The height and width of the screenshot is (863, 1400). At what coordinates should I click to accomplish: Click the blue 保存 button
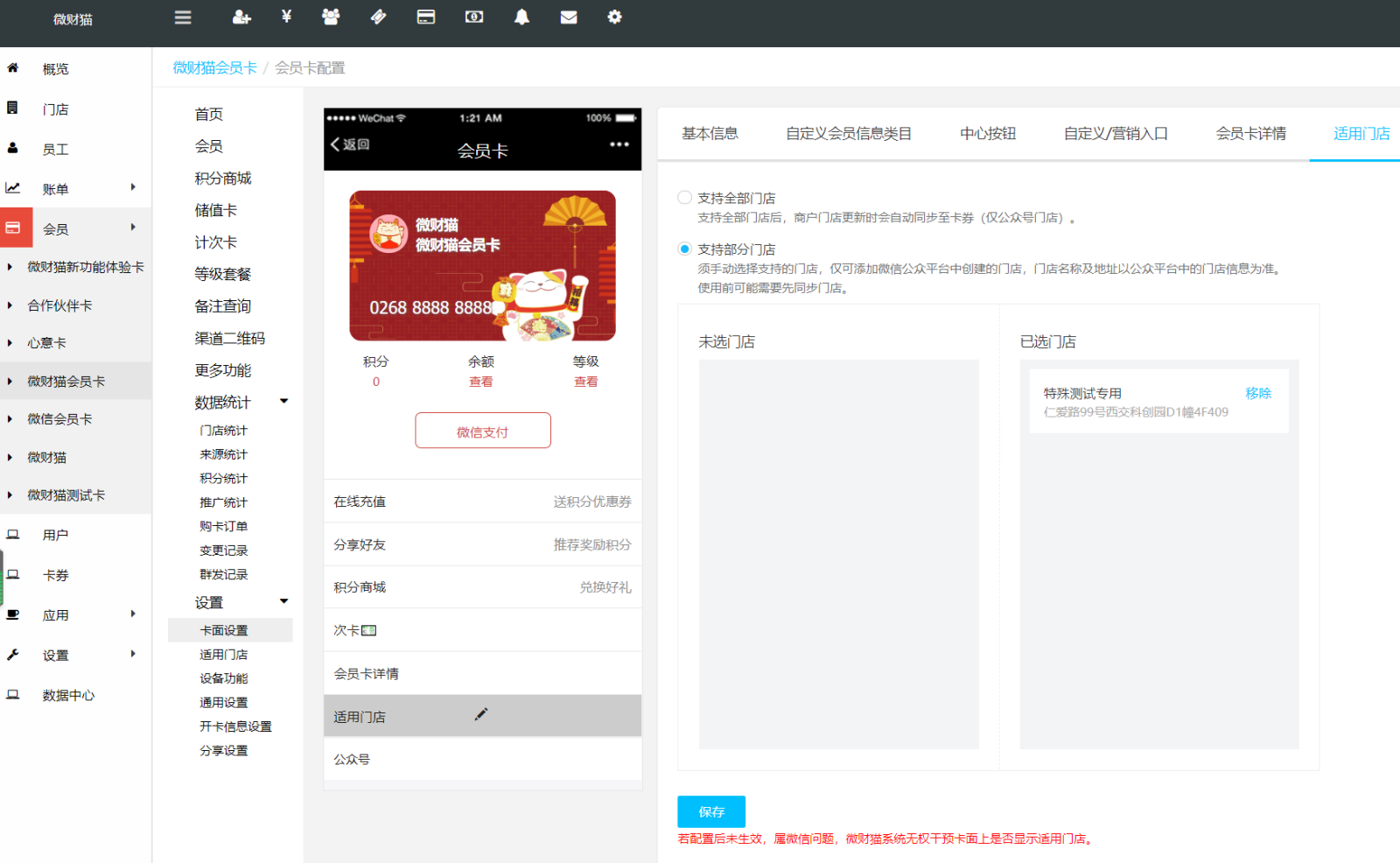tap(711, 811)
